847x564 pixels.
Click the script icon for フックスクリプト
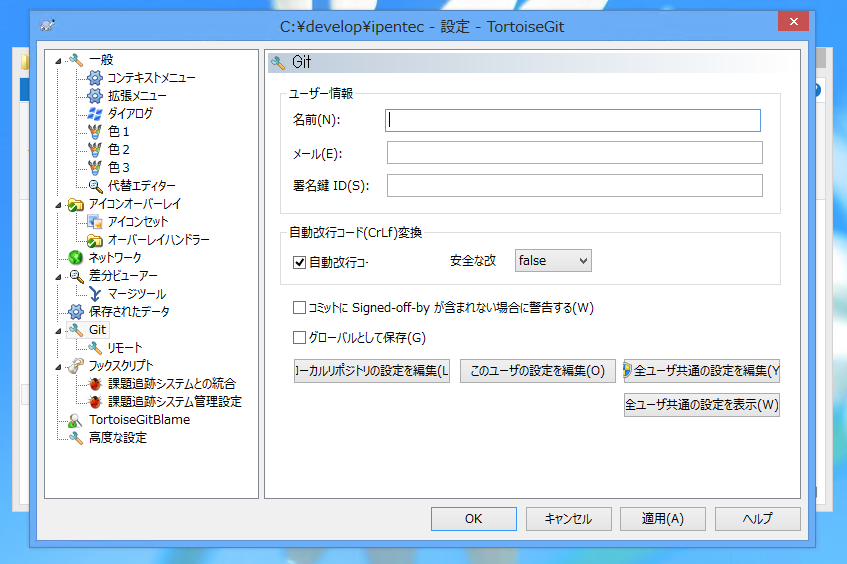tap(76, 366)
